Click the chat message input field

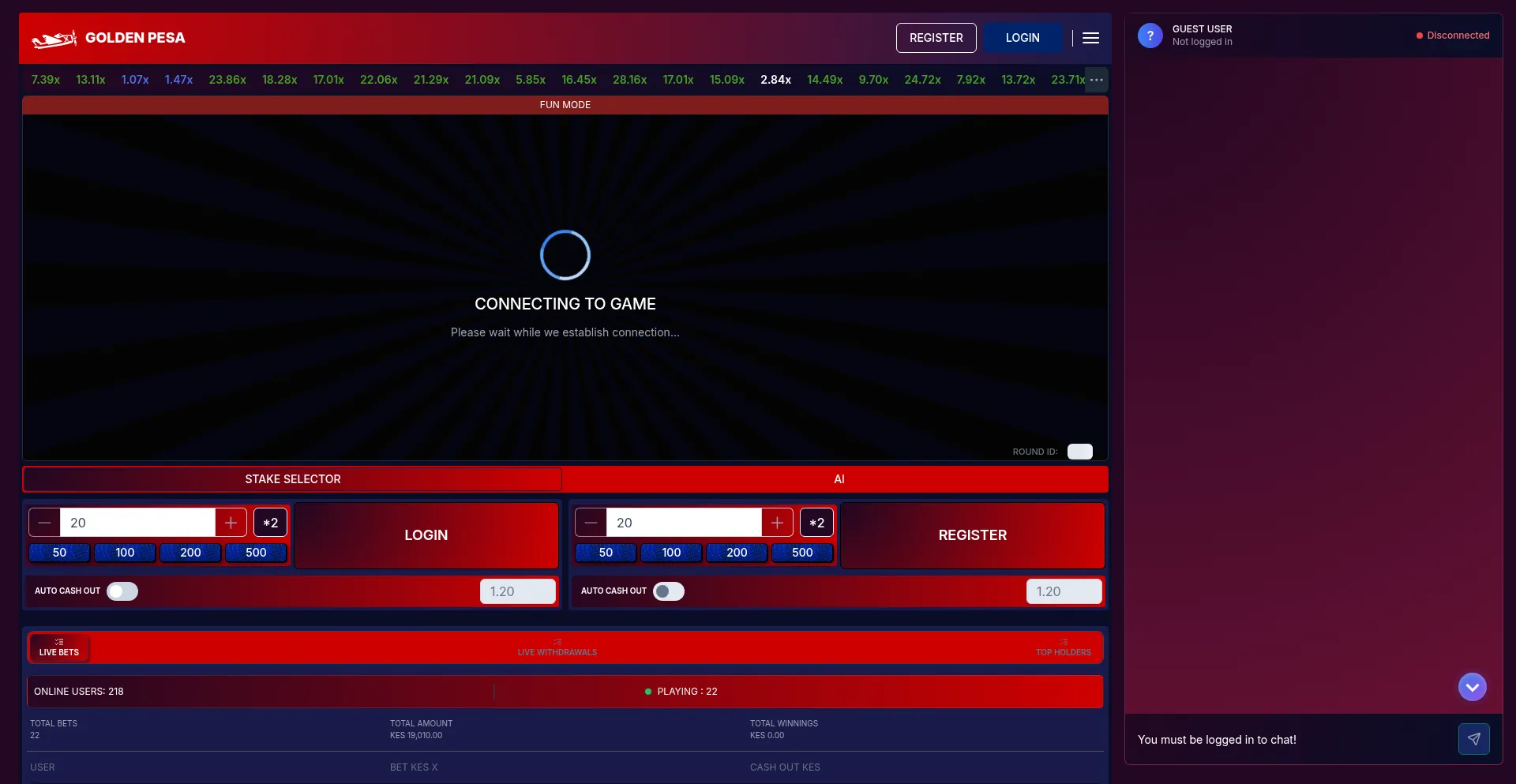pos(1291,740)
